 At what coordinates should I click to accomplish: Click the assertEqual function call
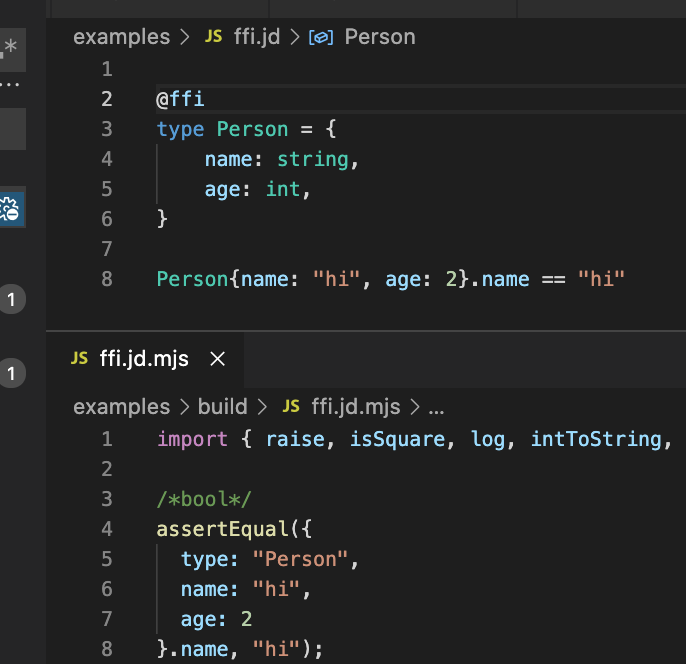point(222,529)
